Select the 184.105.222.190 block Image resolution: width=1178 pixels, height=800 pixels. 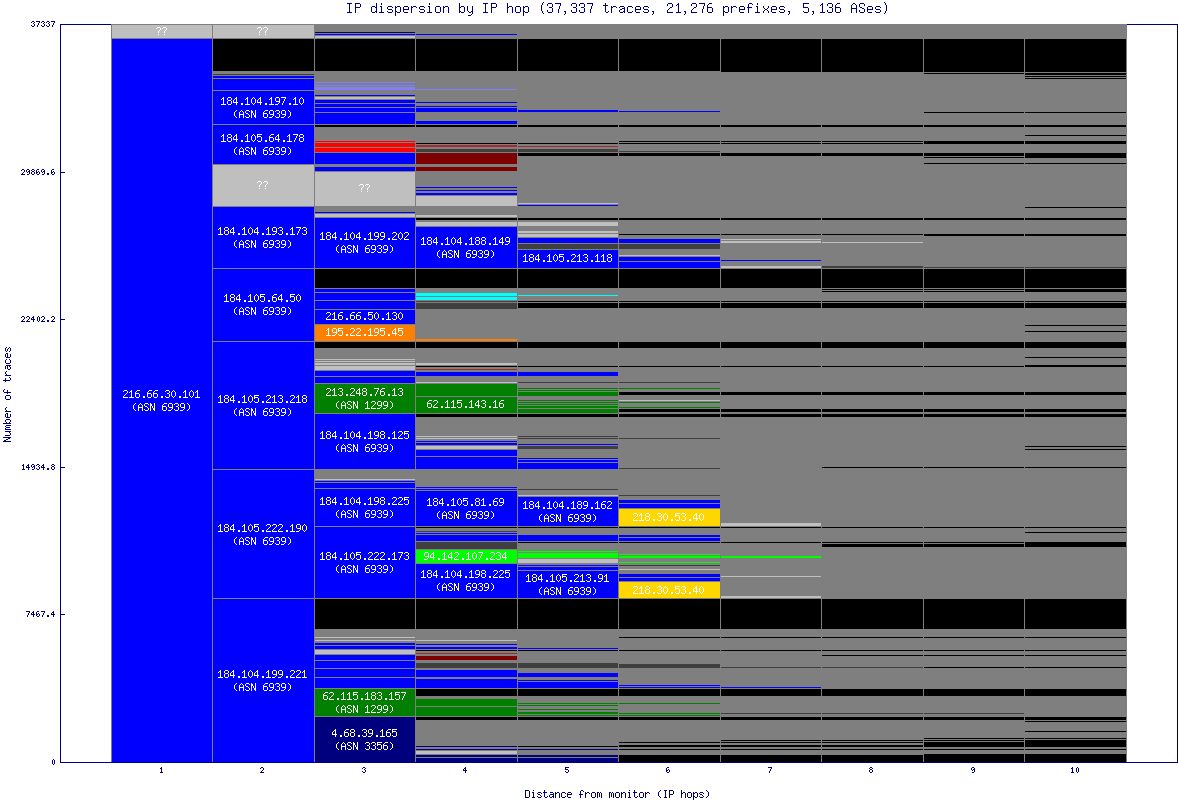click(263, 533)
